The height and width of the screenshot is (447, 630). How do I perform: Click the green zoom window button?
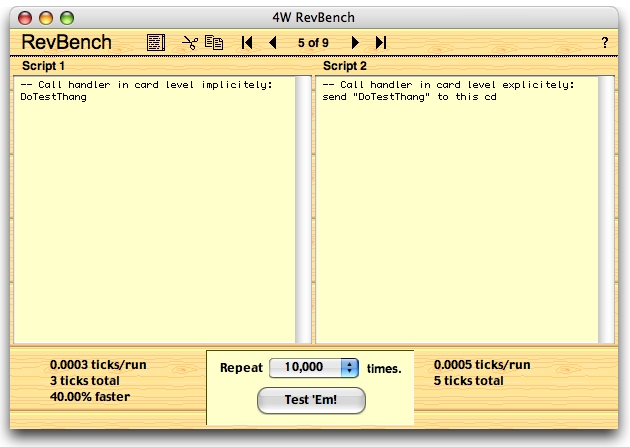(67, 17)
